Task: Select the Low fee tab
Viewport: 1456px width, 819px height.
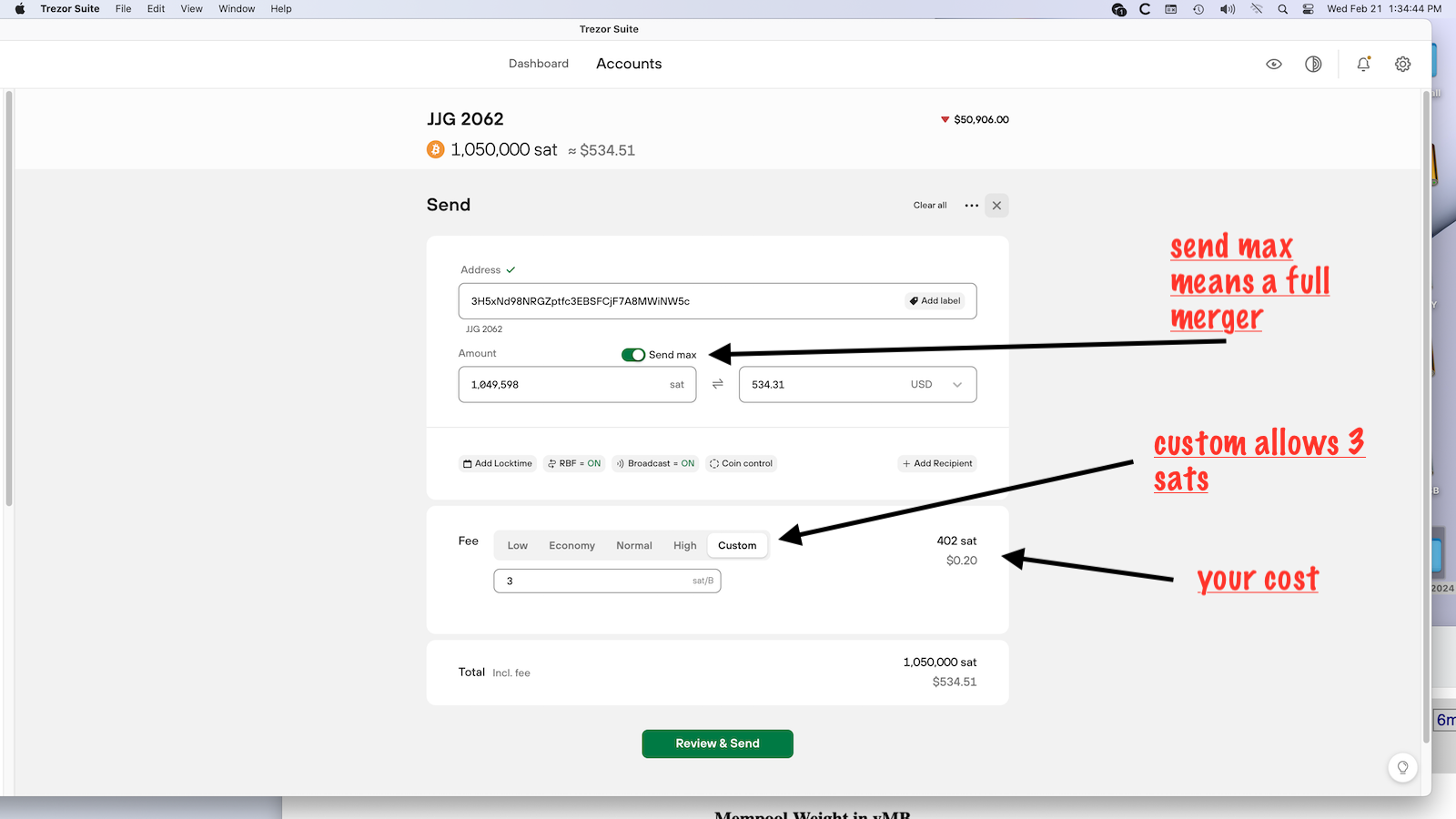Action: click(x=518, y=546)
